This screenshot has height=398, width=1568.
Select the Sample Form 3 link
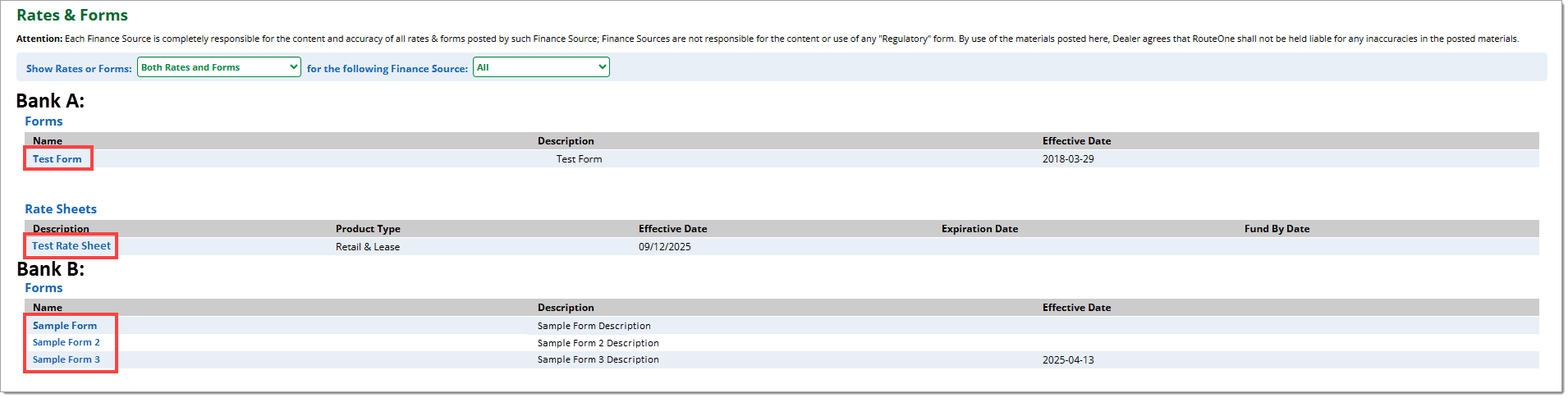point(66,360)
